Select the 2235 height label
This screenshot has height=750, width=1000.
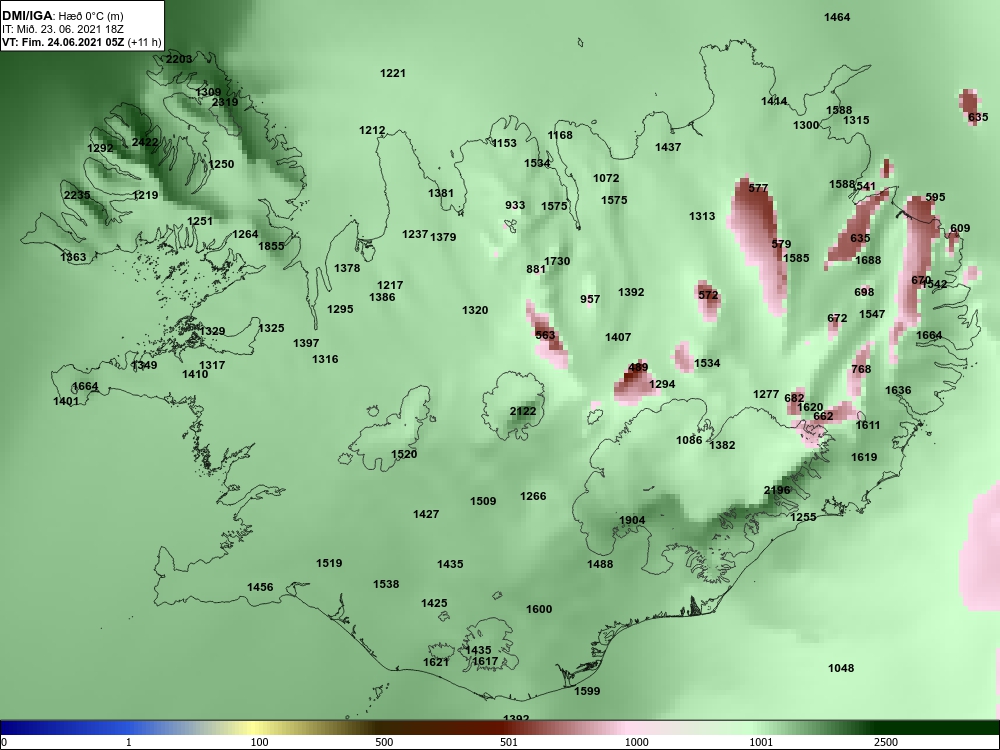77,195
